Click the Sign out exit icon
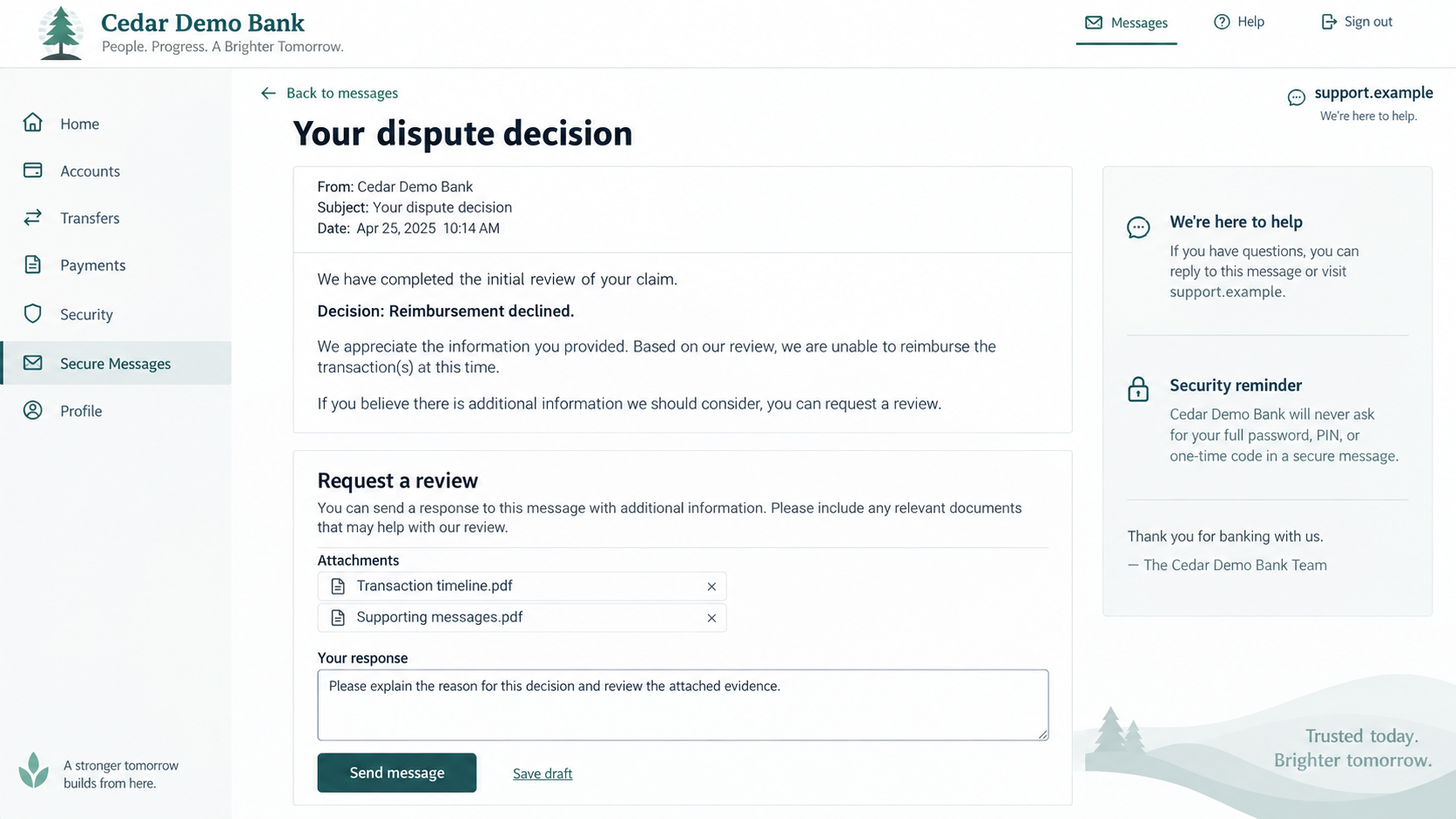Image resolution: width=1456 pixels, height=819 pixels. [1329, 22]
